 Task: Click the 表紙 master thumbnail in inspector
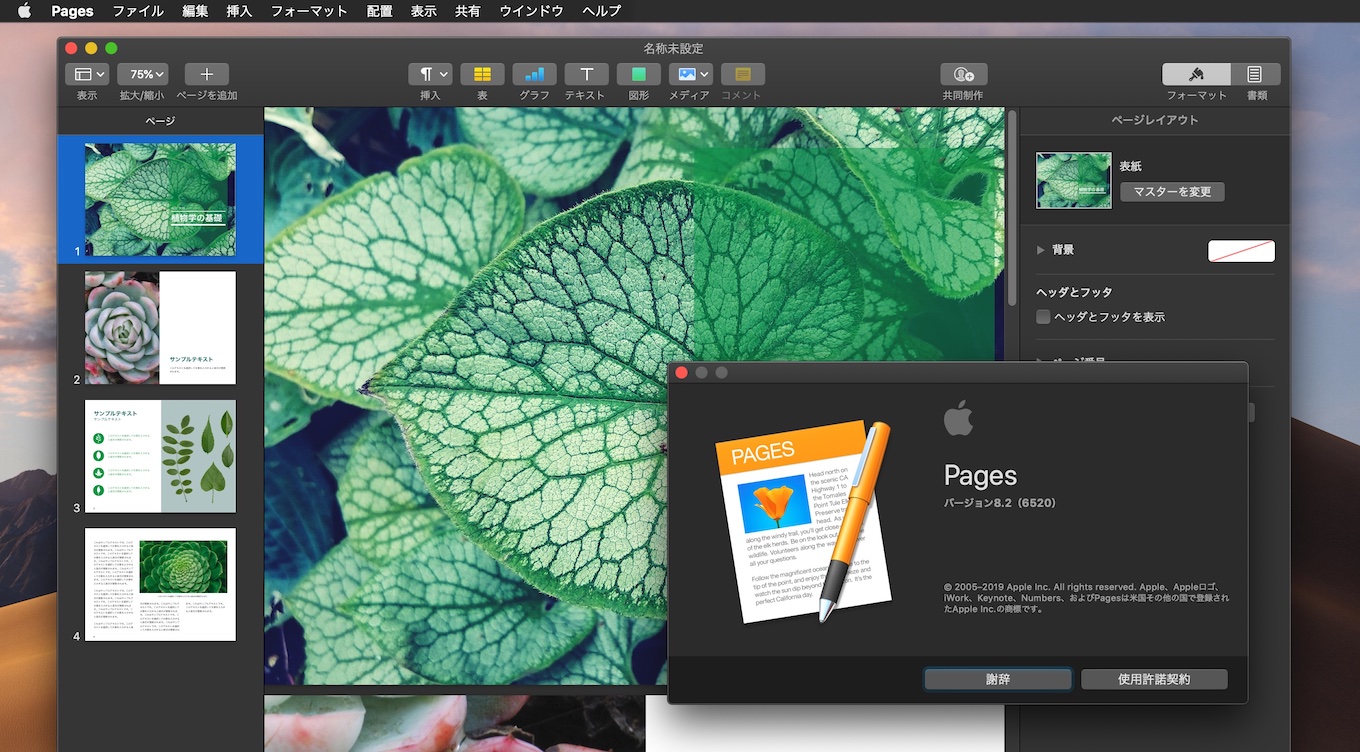point(1074,180)
